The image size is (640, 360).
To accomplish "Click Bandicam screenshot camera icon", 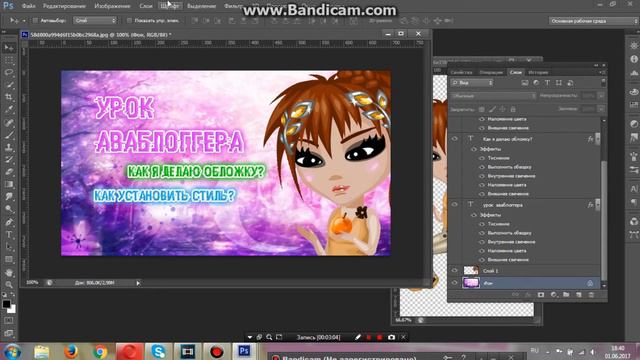I will [391, 337].
